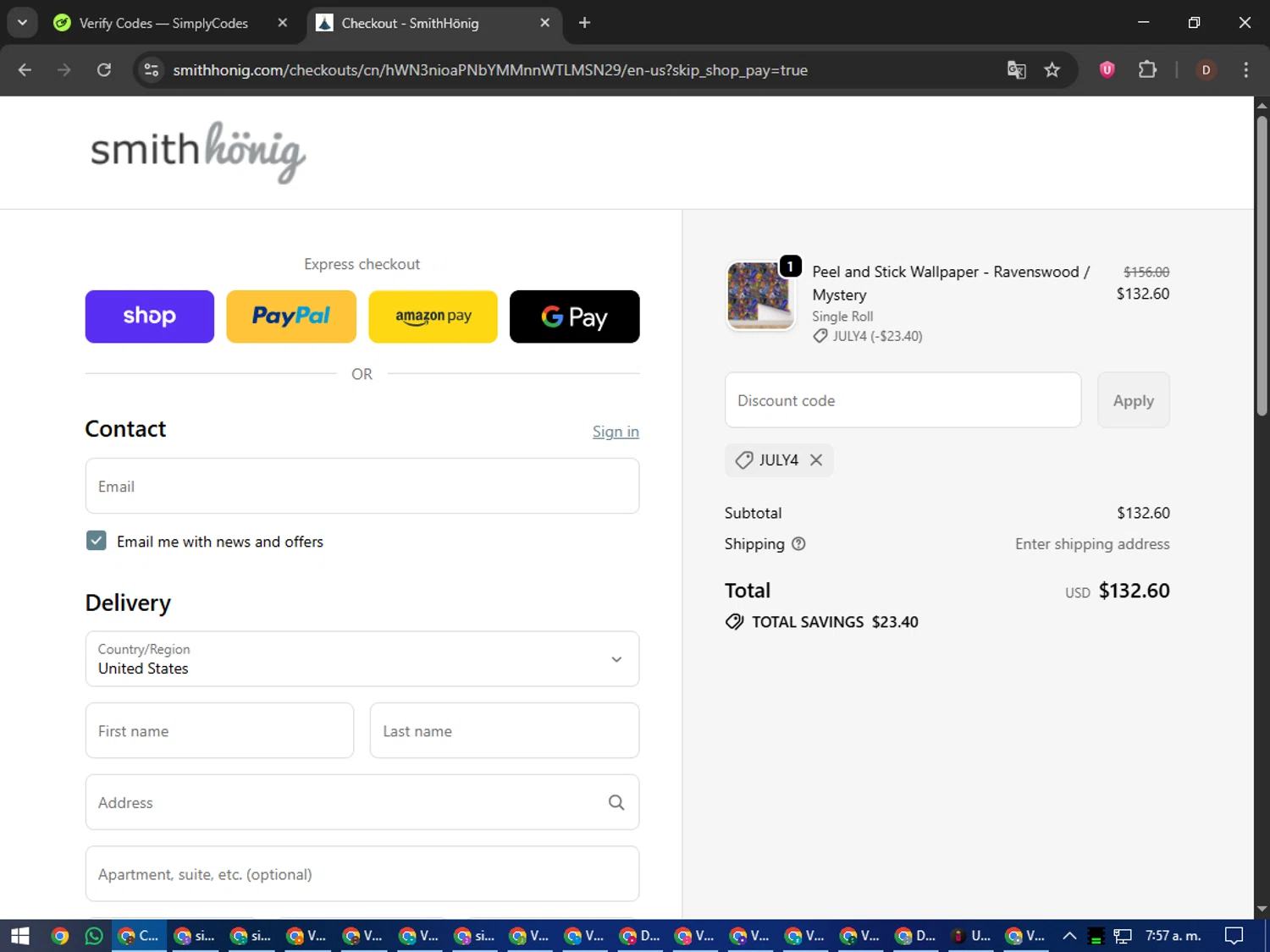1270x952 pixels.
Task: Switch to Verify Codes — SimplyCodes tab
Action: [x=163, y=23]
